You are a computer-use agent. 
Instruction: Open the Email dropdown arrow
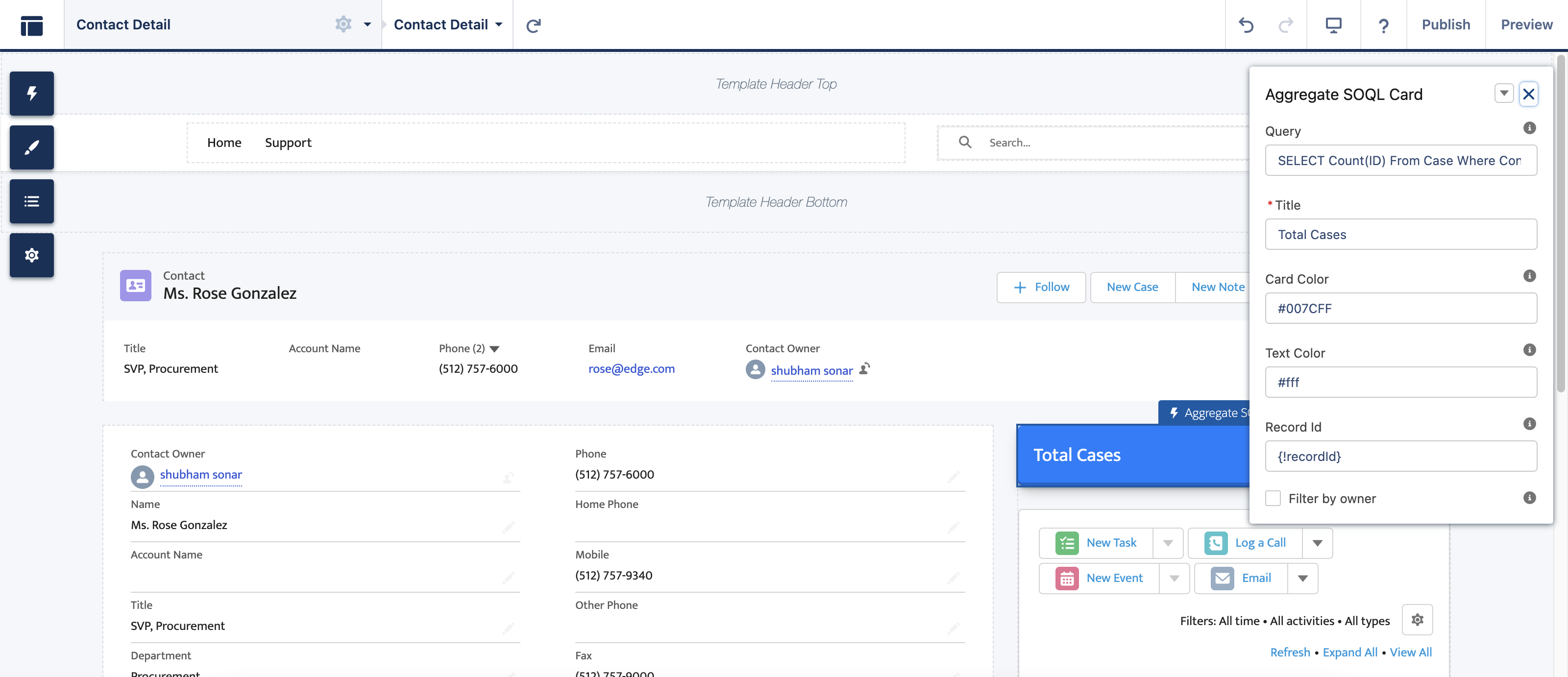click(x=1302, y=579)
